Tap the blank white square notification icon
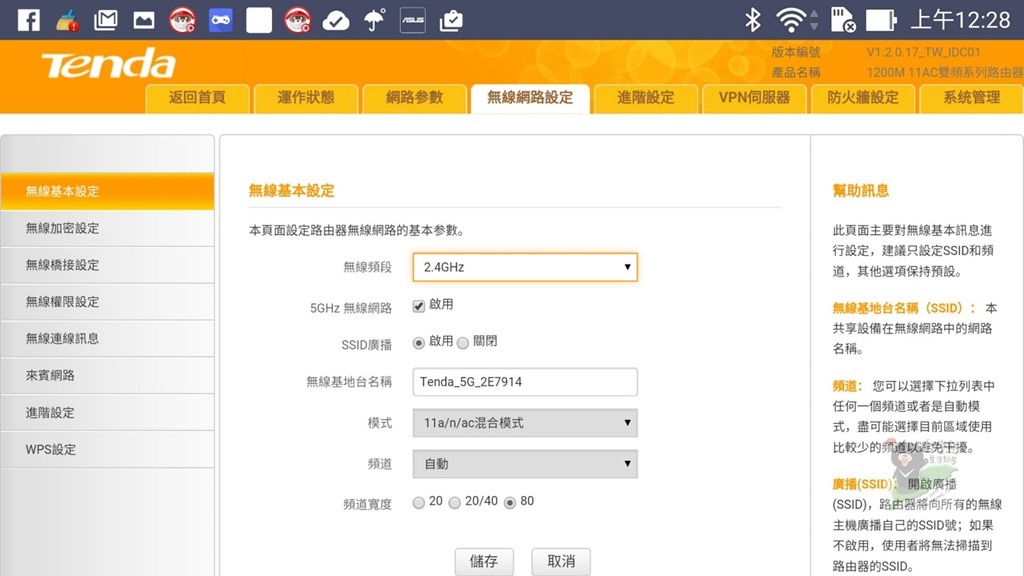Image resolution: width=1024 pixels, height=576 pixels. coord(259,20)
